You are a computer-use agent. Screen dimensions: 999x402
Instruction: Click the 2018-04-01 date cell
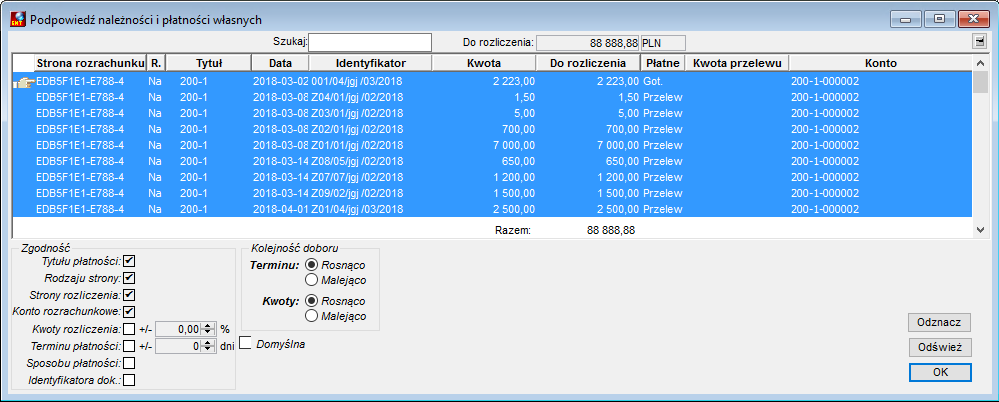tap(280, 209)
